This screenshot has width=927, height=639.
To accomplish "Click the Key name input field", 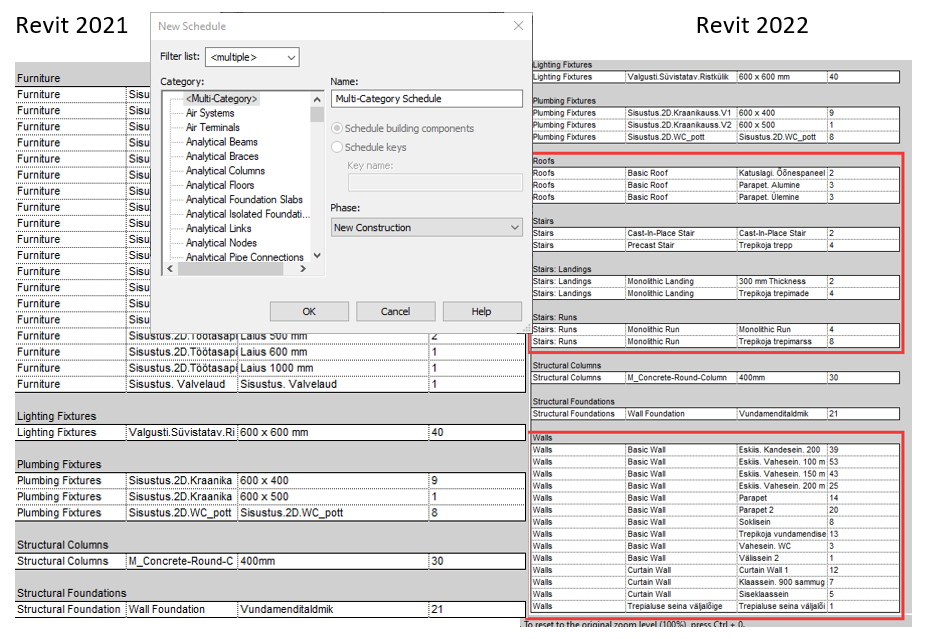I will [434, 182].
